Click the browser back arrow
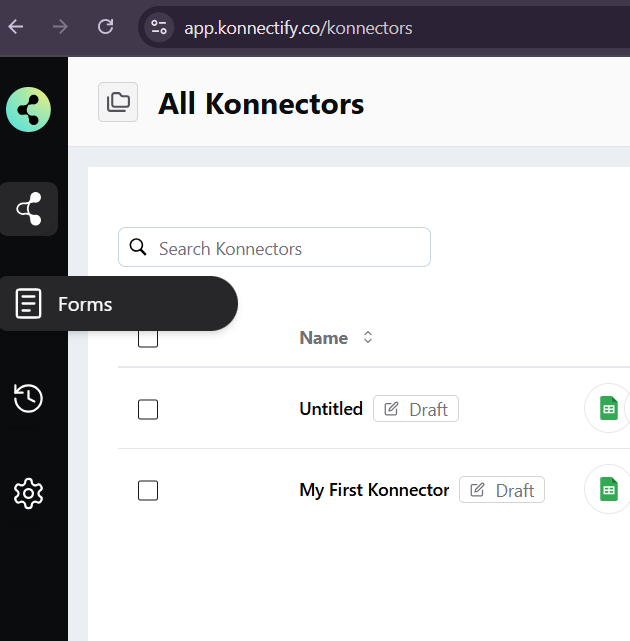630x641 pixels. click(x=16, y=27)
